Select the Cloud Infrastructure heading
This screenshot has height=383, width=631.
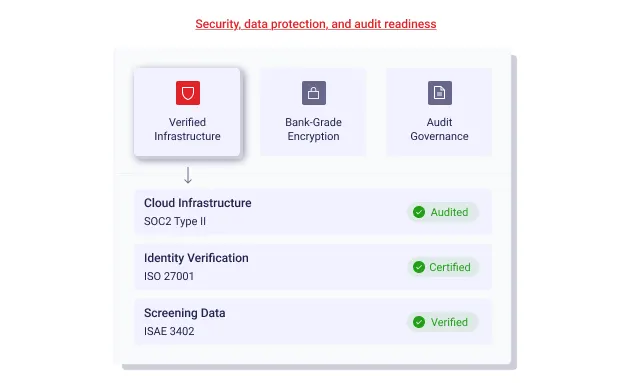coord(198,203)
